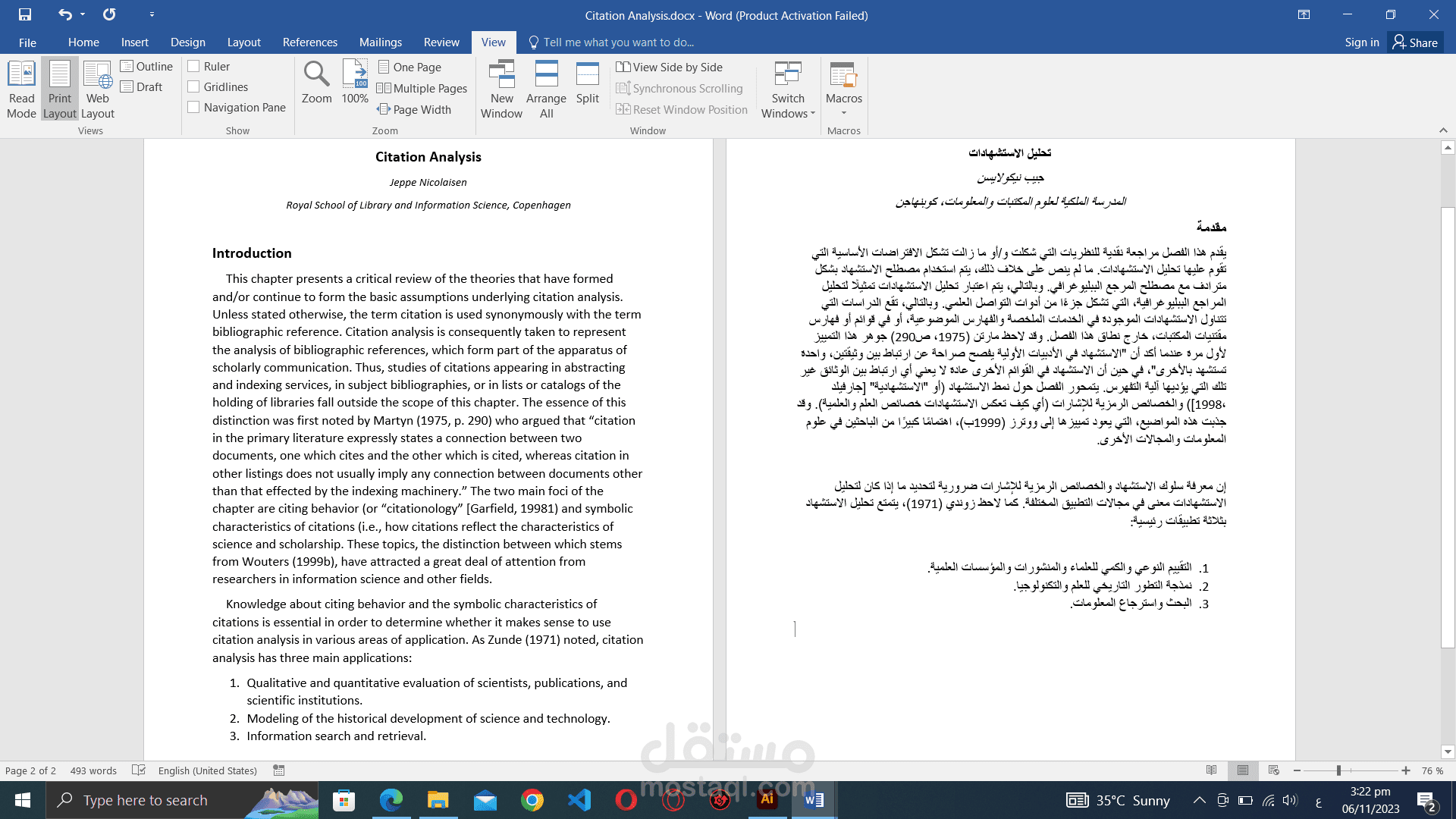Screen dimensions: 1456x819
Task: Open the Layout tab
Action: tap(243, 42)
